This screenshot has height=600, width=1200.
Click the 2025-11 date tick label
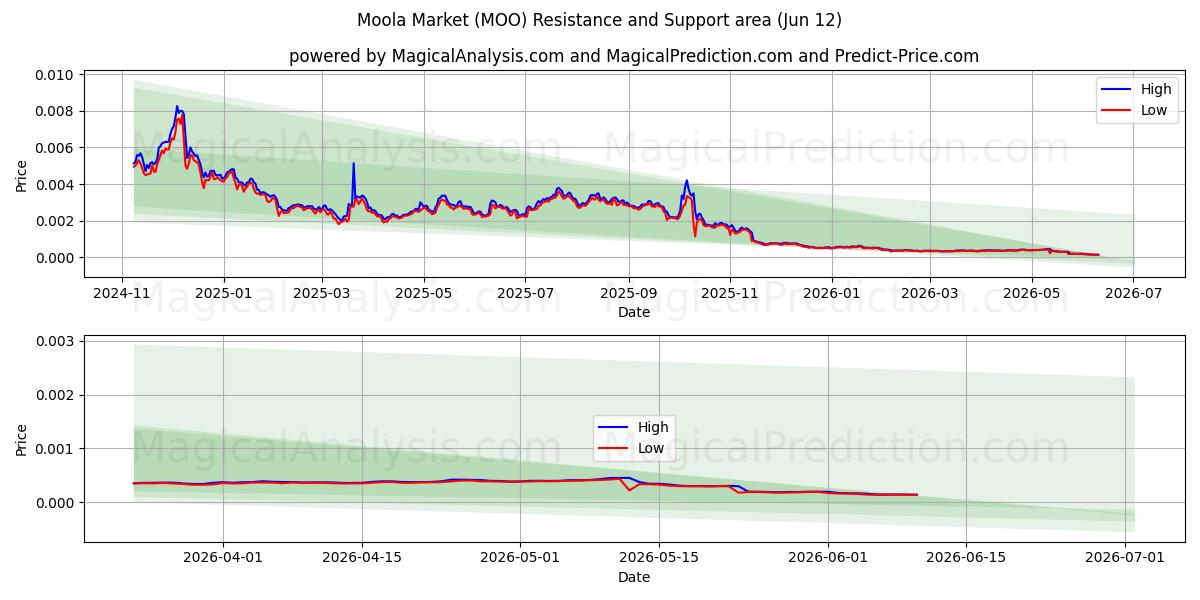(x=730, y=294)
